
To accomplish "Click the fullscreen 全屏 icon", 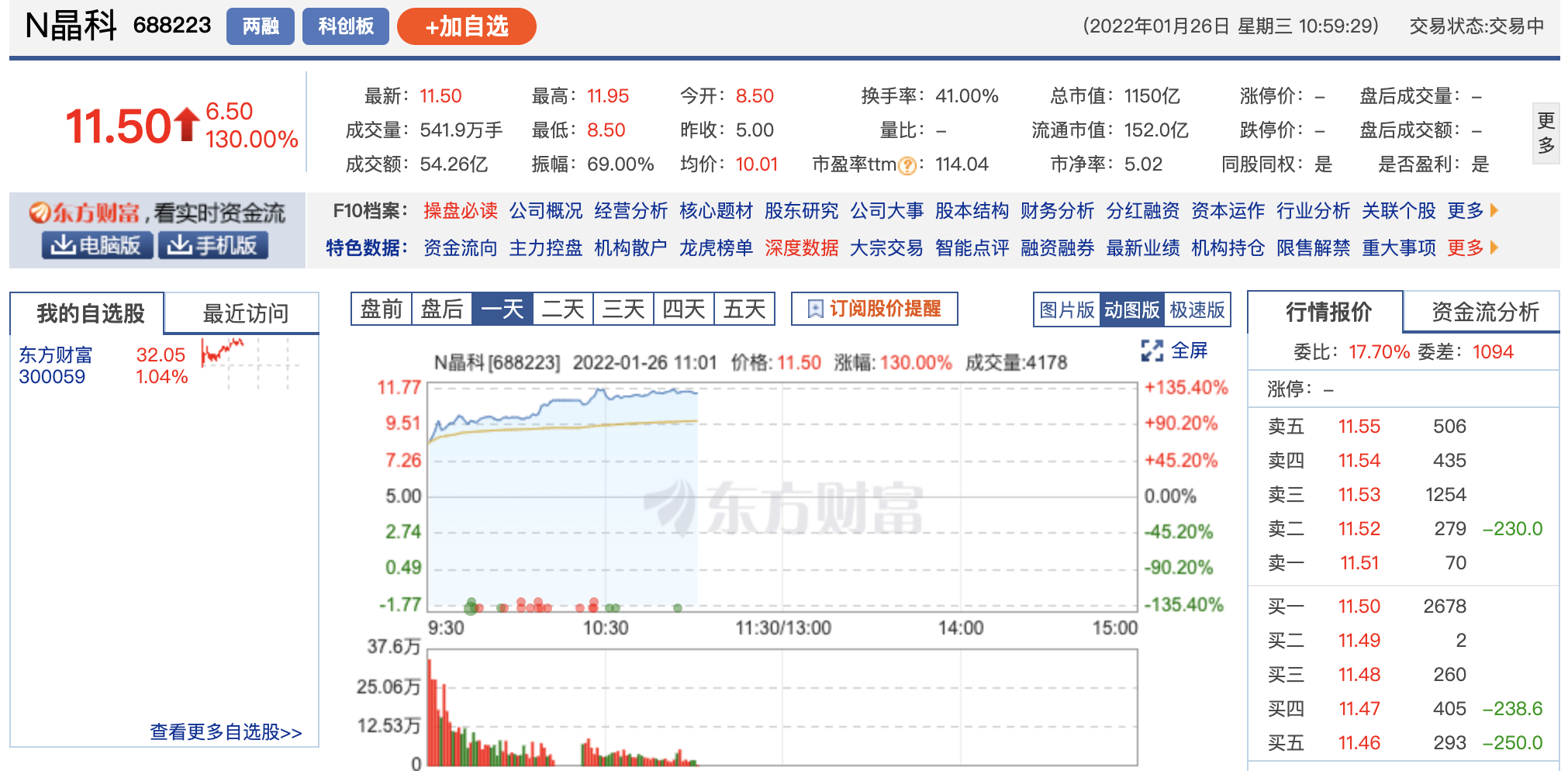I will (x=1152, y=351).
